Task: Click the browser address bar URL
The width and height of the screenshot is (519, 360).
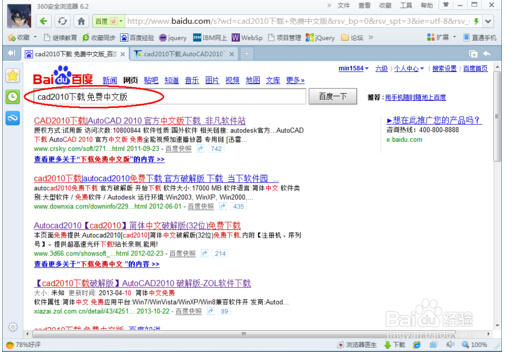Action: click(298, 21)
